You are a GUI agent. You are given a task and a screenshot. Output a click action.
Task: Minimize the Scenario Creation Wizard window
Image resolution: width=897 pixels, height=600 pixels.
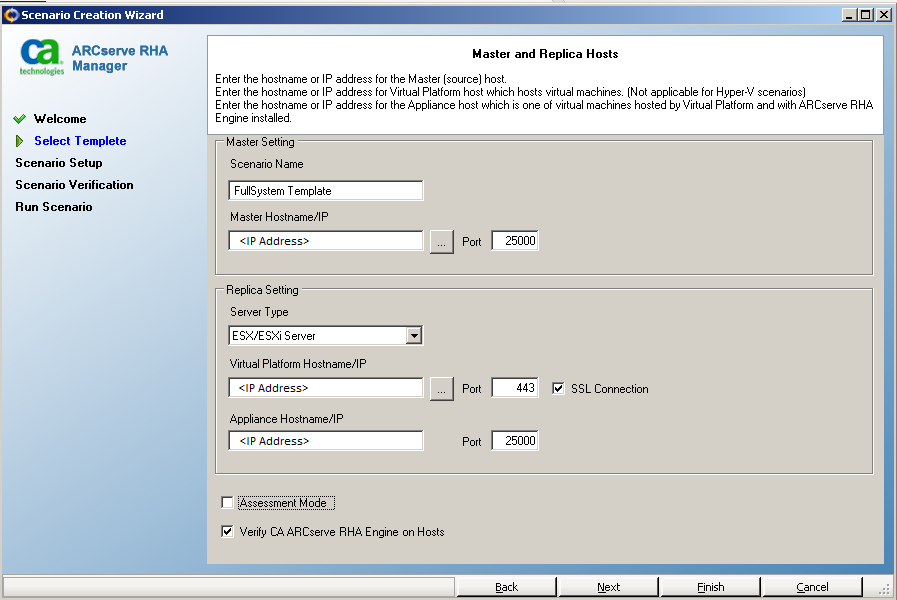tap(850, 15)
